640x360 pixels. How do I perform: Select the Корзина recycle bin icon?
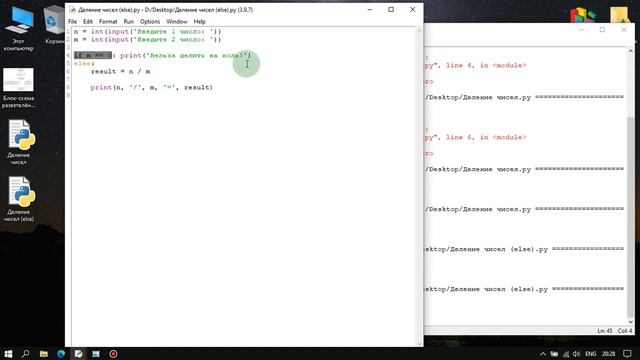pyautogui.click(x=54, y=25)
